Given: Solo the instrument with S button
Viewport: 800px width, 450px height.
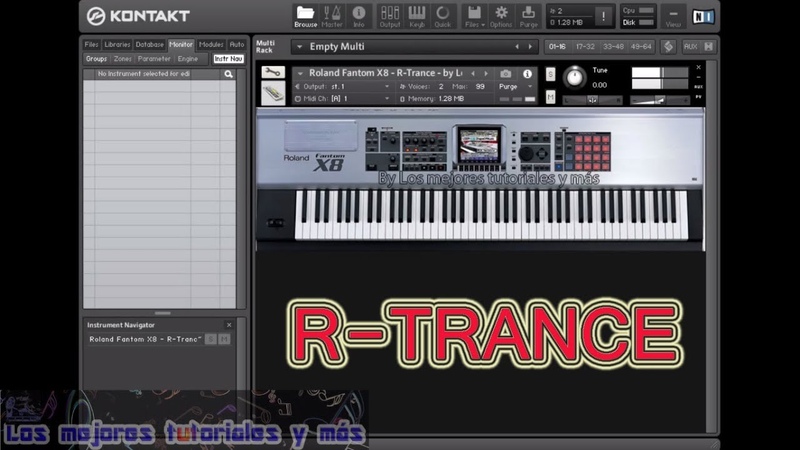Looking at the screenshot, I should (550, 74).
